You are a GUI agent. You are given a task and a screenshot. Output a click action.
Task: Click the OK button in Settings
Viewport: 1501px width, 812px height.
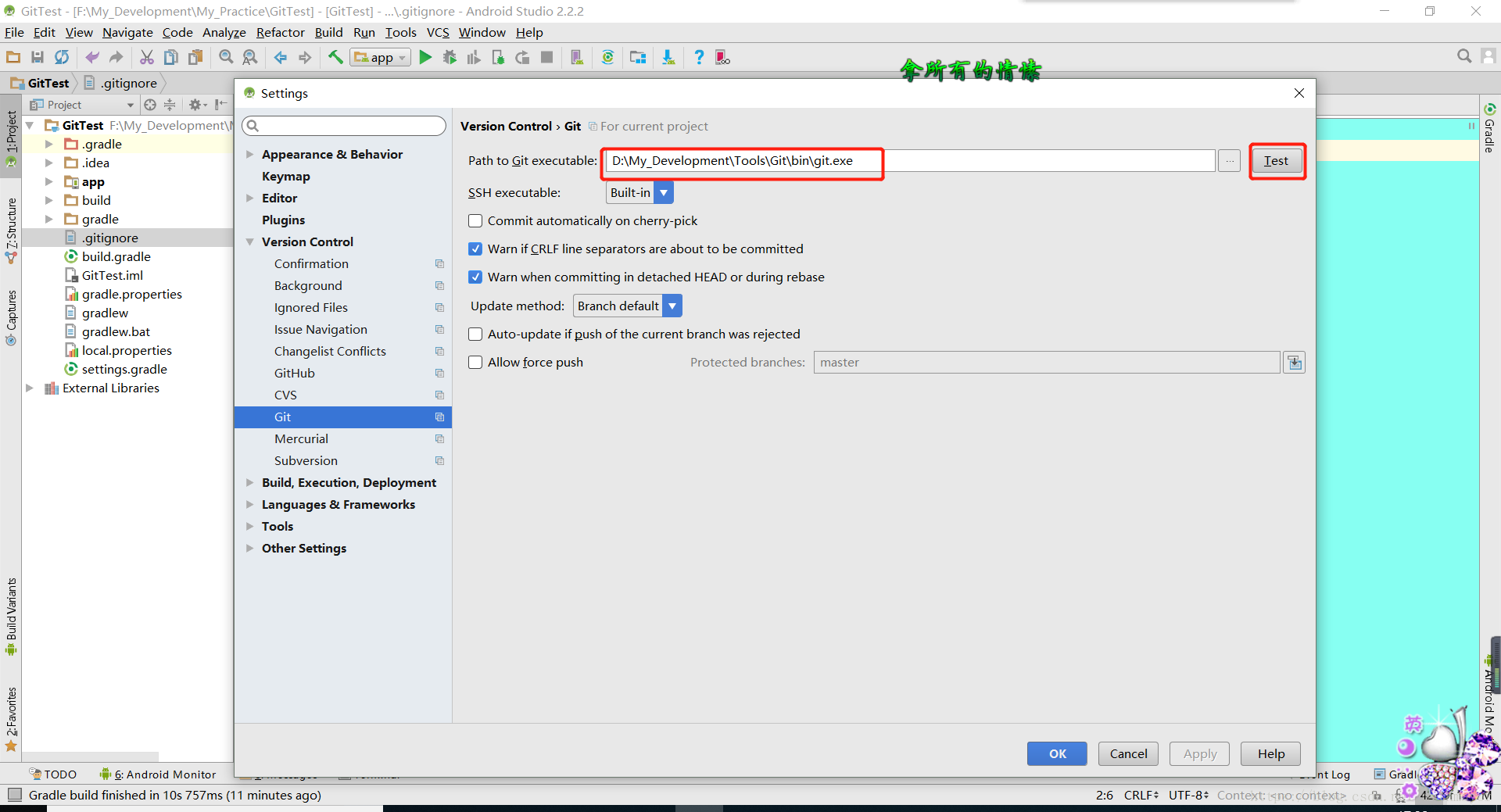pyautogui.click(x=1057, y=754)
